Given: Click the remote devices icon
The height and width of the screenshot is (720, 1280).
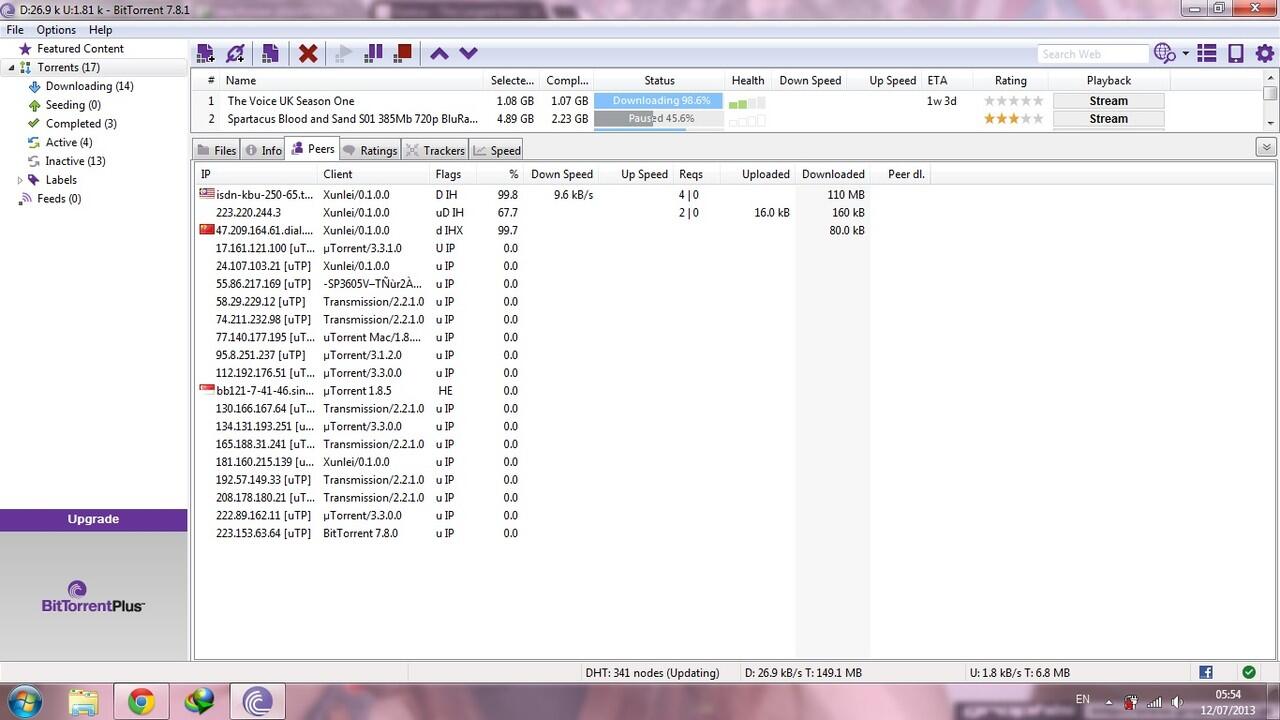Looking at the screenshot, I should pos(1236,53).
